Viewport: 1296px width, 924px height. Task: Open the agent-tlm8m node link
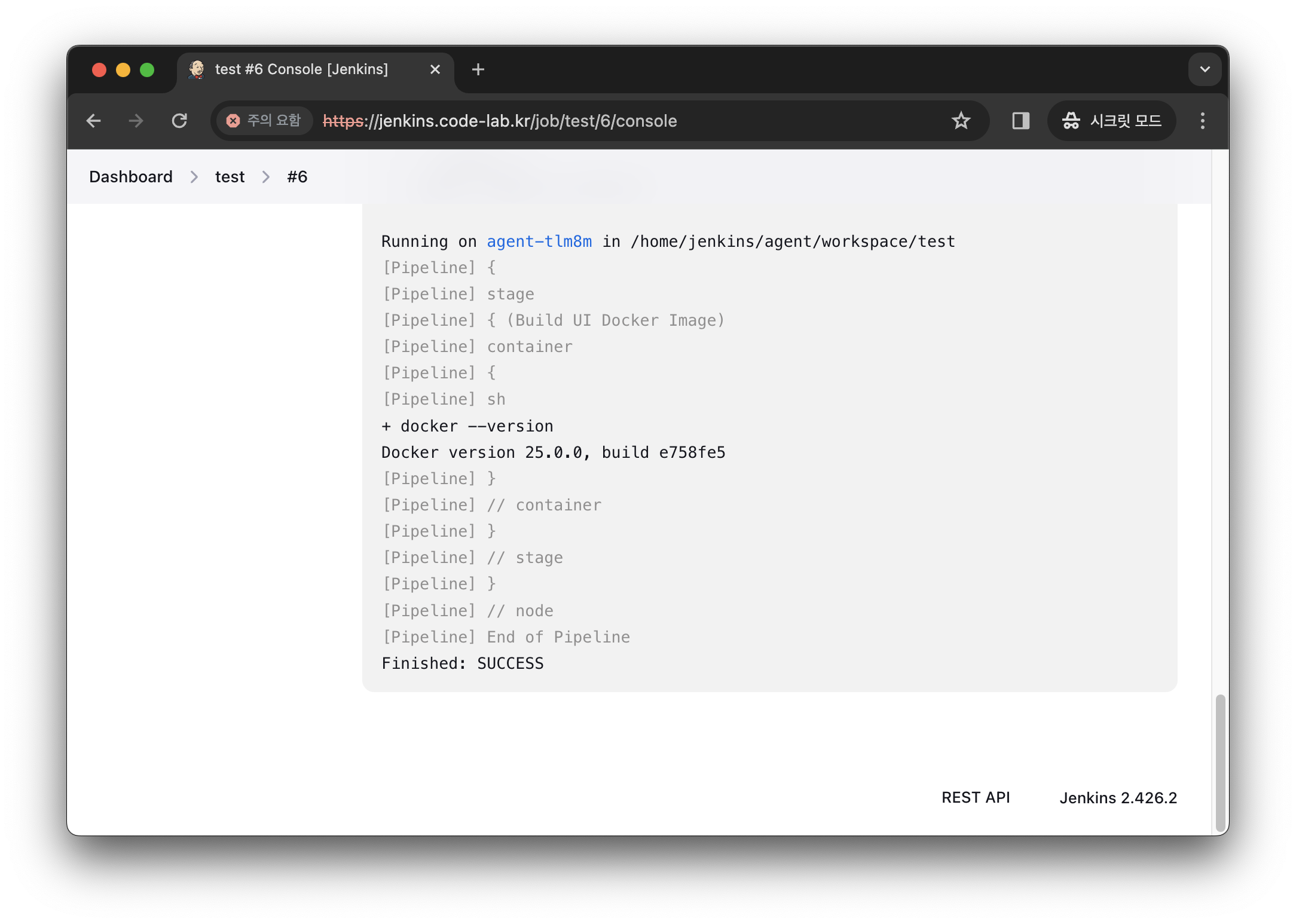pos(539,241)
